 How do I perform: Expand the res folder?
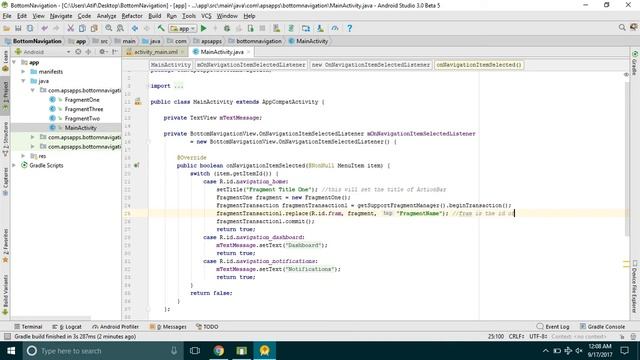pyautogui.click(x=23, y=156)
